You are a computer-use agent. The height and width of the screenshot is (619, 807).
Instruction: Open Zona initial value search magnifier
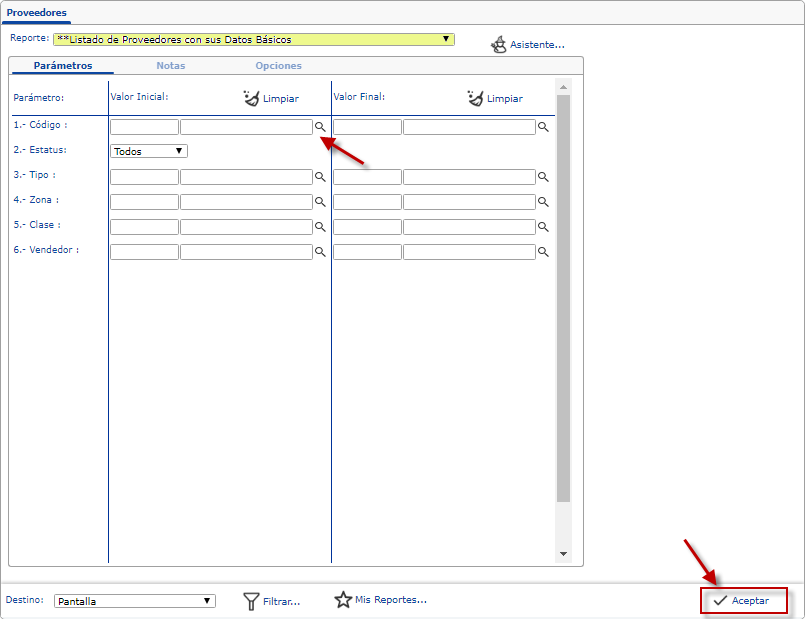(x=320, y=202)
